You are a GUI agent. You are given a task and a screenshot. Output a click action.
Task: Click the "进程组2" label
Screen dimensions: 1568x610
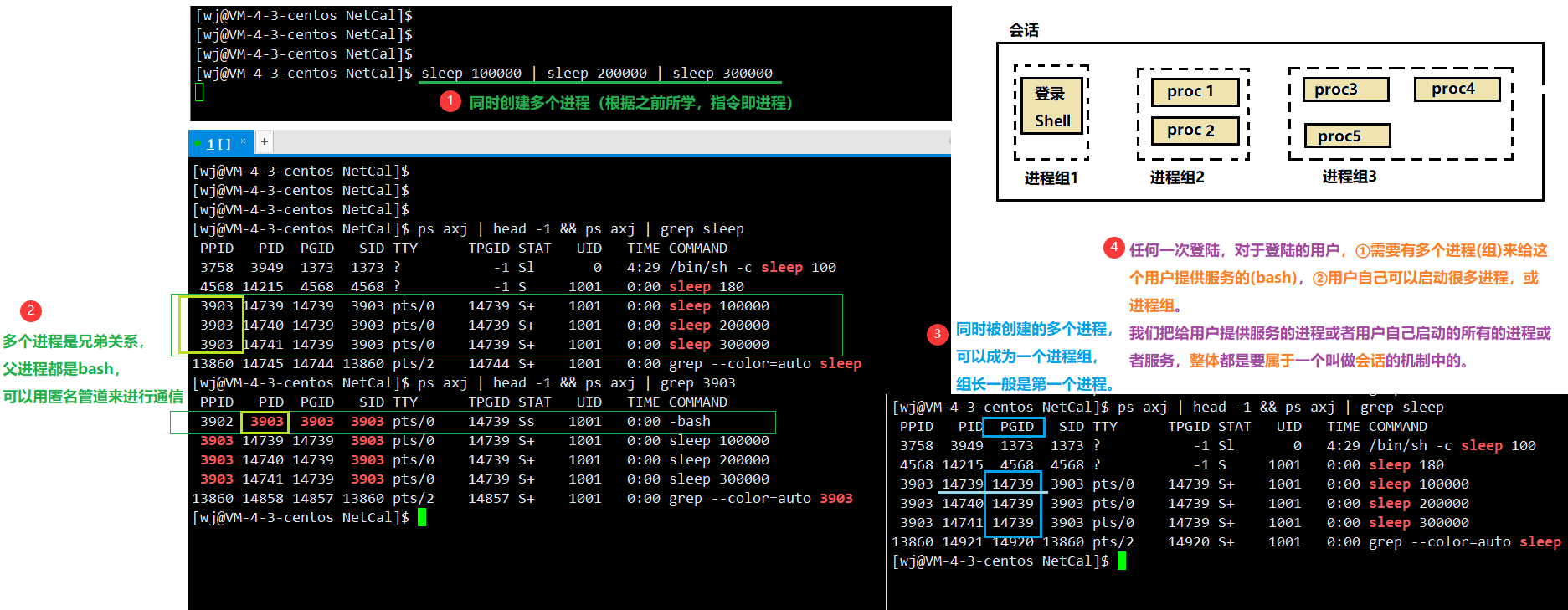[1177, 177]
